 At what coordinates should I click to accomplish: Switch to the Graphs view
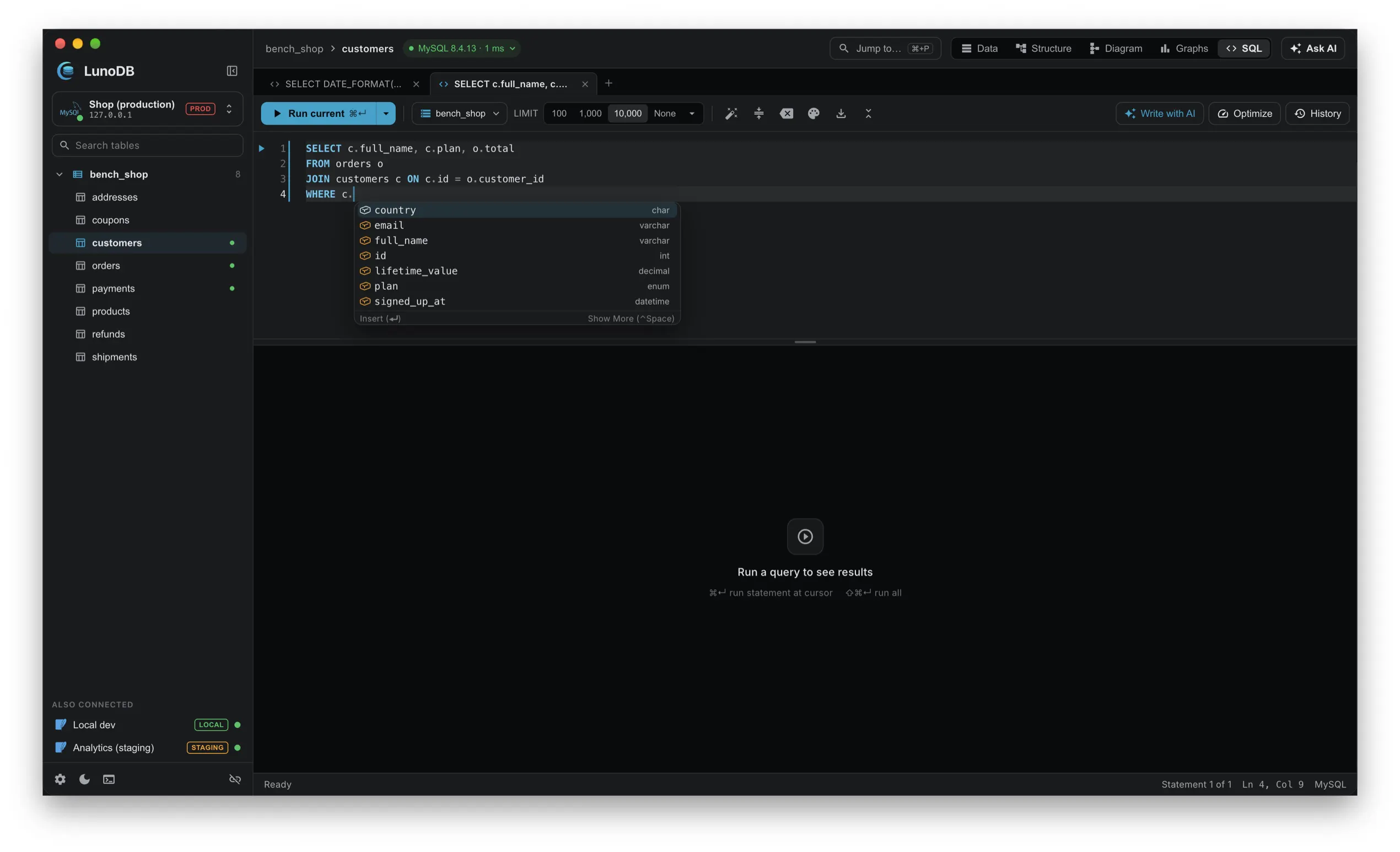pos(1183,48)
